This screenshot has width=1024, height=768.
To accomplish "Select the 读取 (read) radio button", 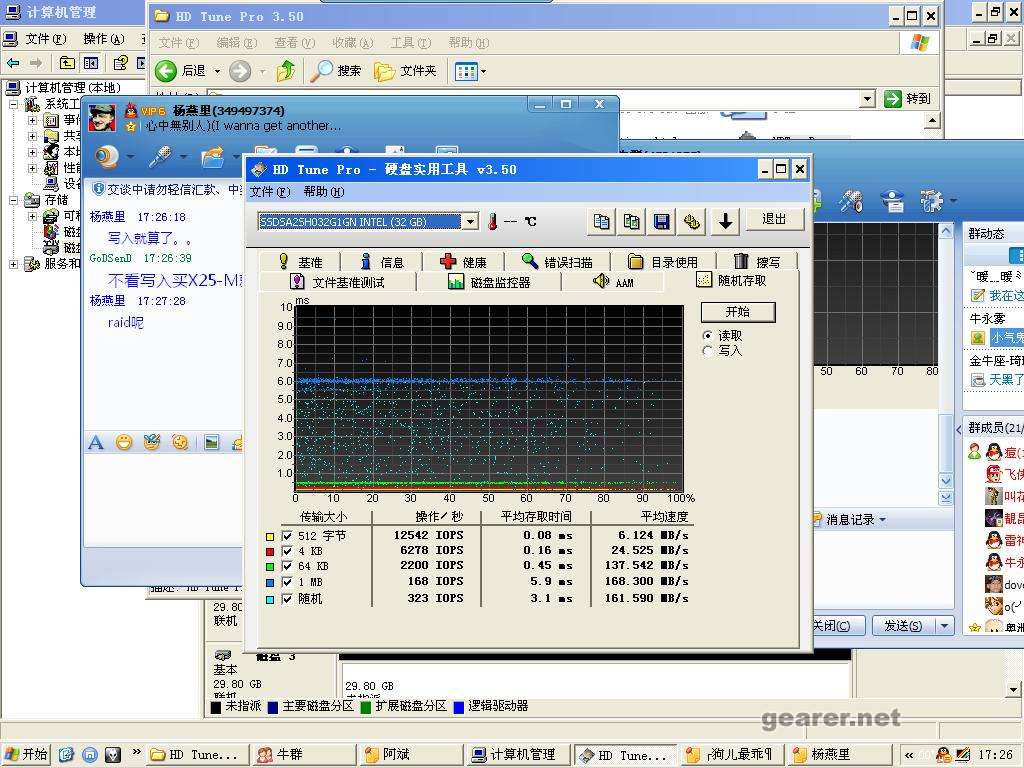I will click(x=707, y=336).
